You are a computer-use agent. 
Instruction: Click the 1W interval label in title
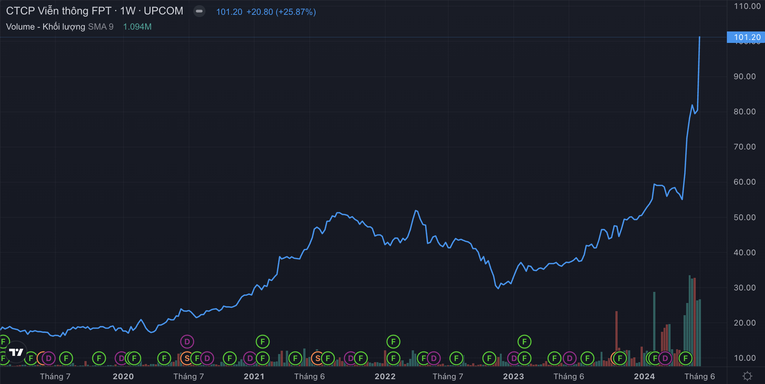click(x=128, y=11)
